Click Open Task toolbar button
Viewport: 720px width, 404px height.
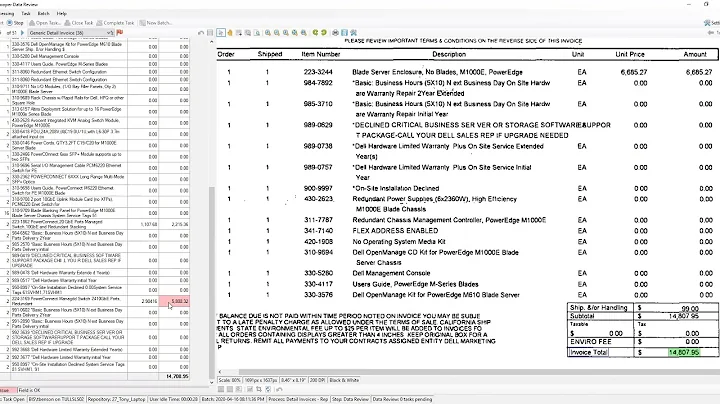point(45,22)
